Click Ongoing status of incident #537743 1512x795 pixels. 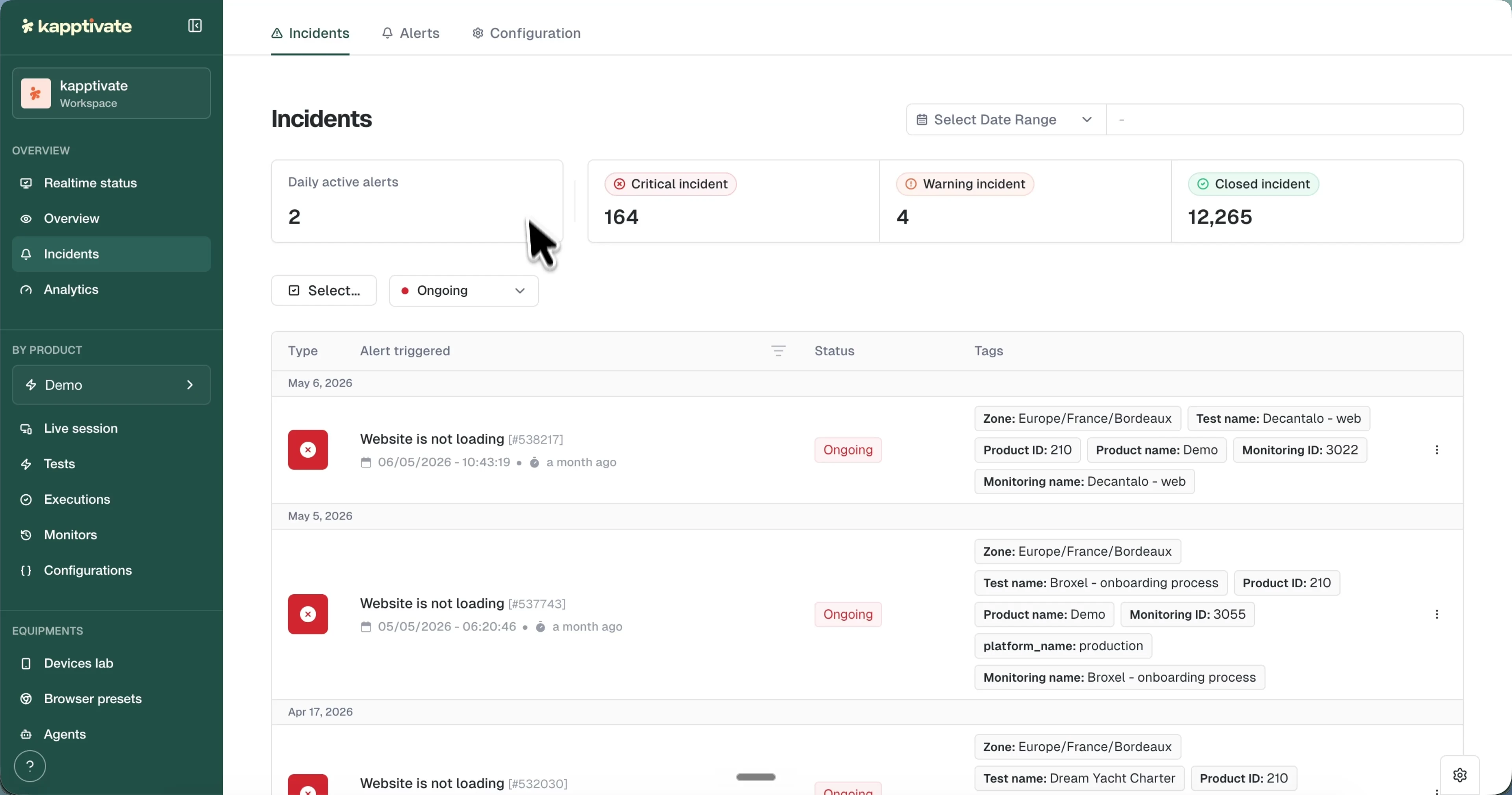coord(848,614)
